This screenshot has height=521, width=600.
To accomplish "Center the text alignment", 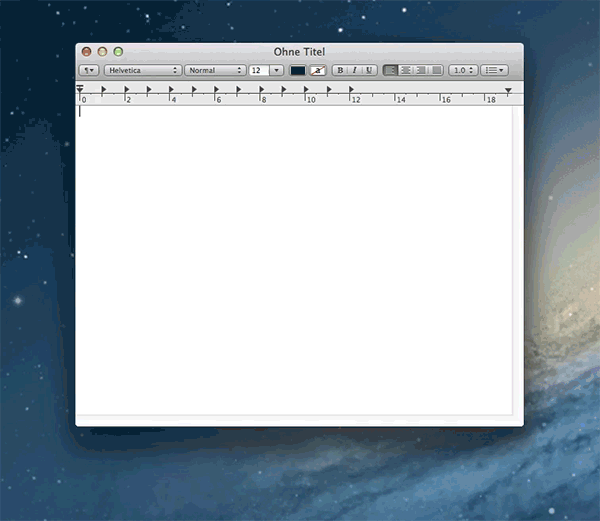I will 406,70.
